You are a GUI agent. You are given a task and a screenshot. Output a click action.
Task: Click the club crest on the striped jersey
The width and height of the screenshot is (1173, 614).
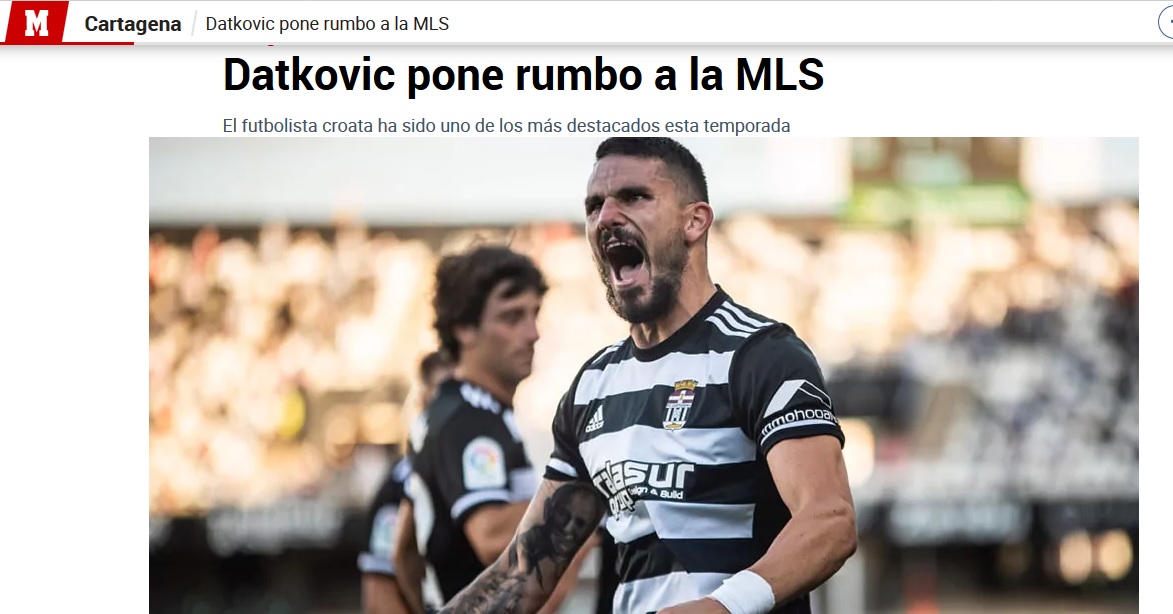tap(680, 405)
